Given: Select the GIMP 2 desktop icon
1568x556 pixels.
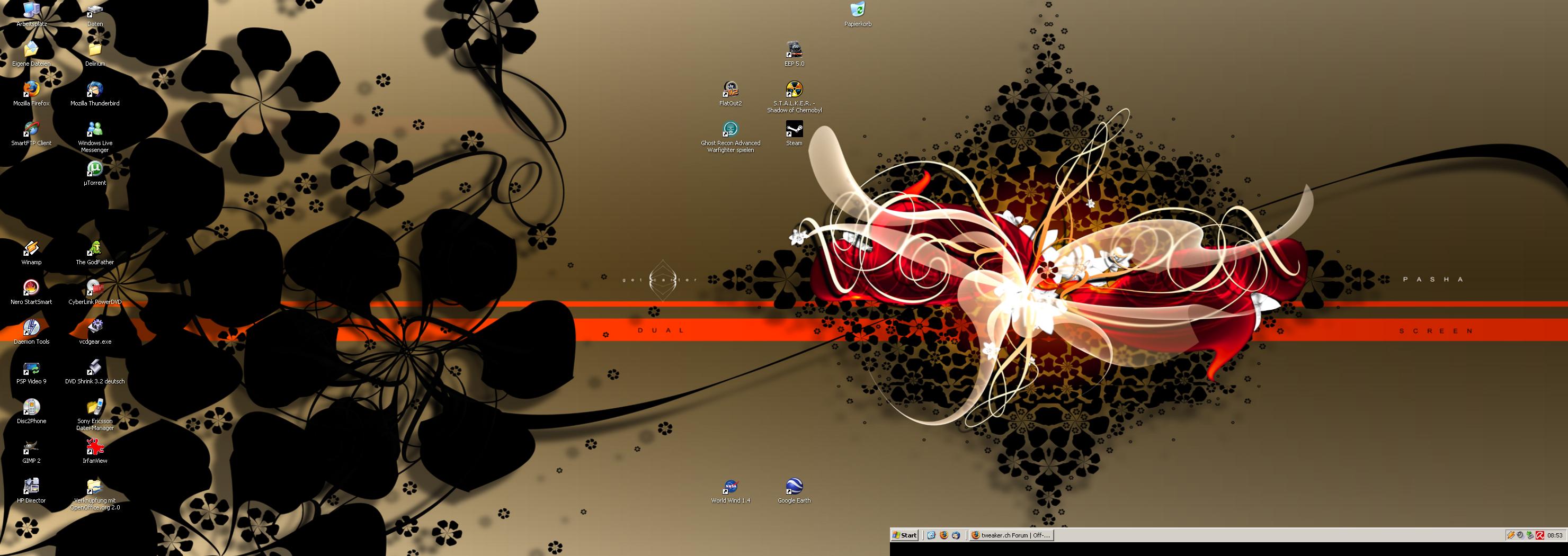Looking at the screenshot, I should coord(31,448).
